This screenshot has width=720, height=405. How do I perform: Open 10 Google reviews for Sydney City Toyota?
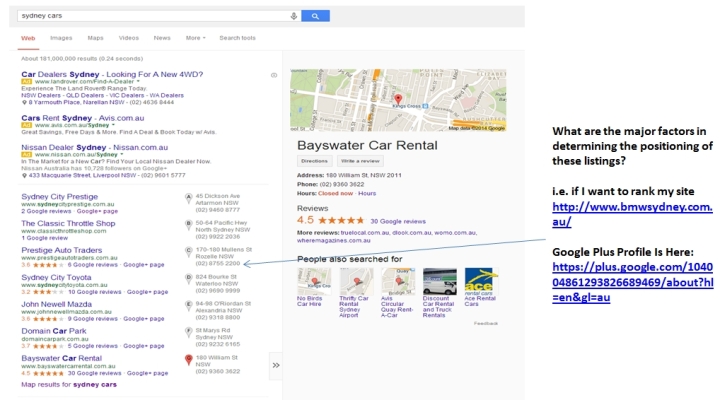coord(95,292)
